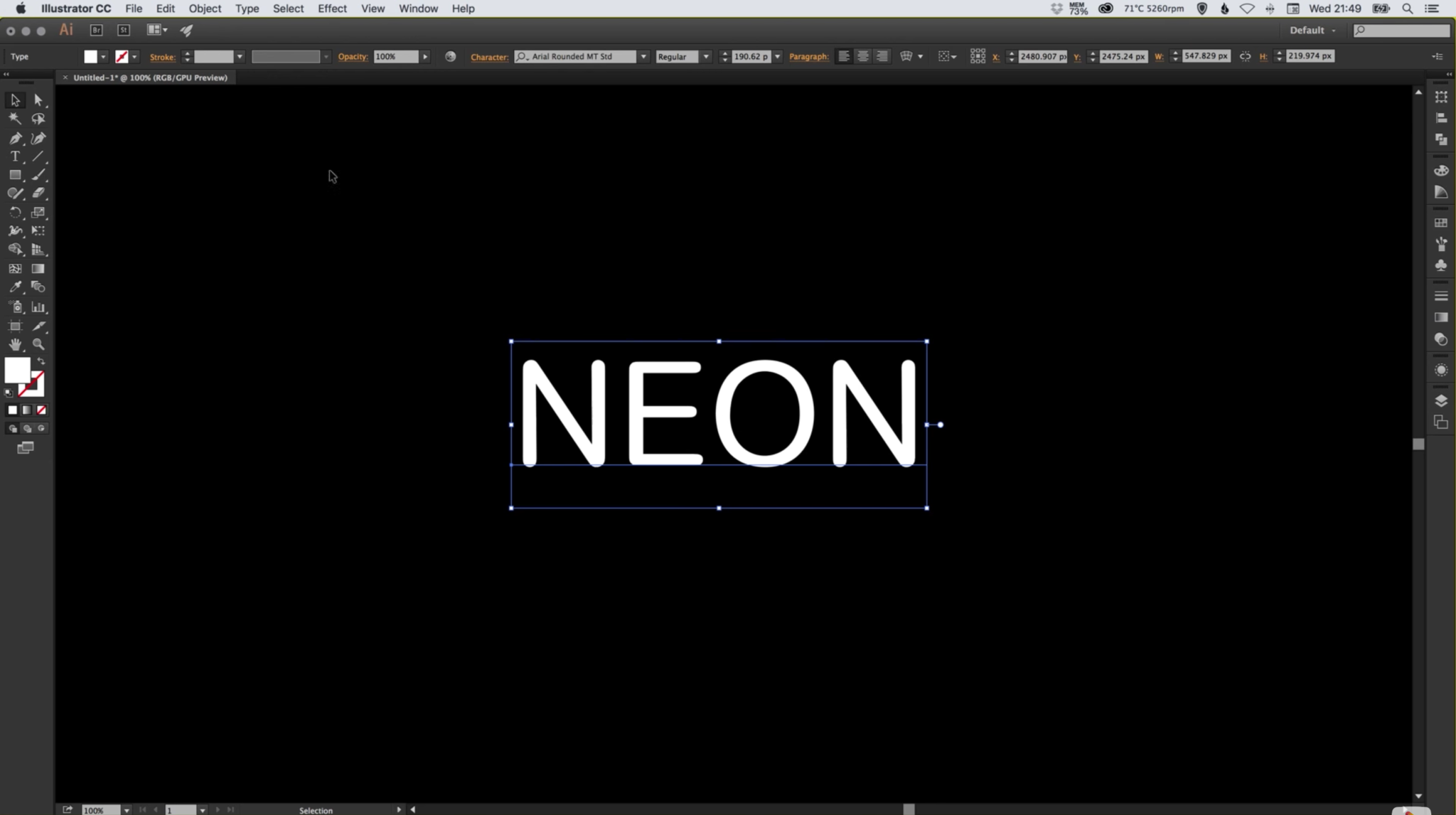
Task: Select the Eraser tool
Action: coord(38,193)
